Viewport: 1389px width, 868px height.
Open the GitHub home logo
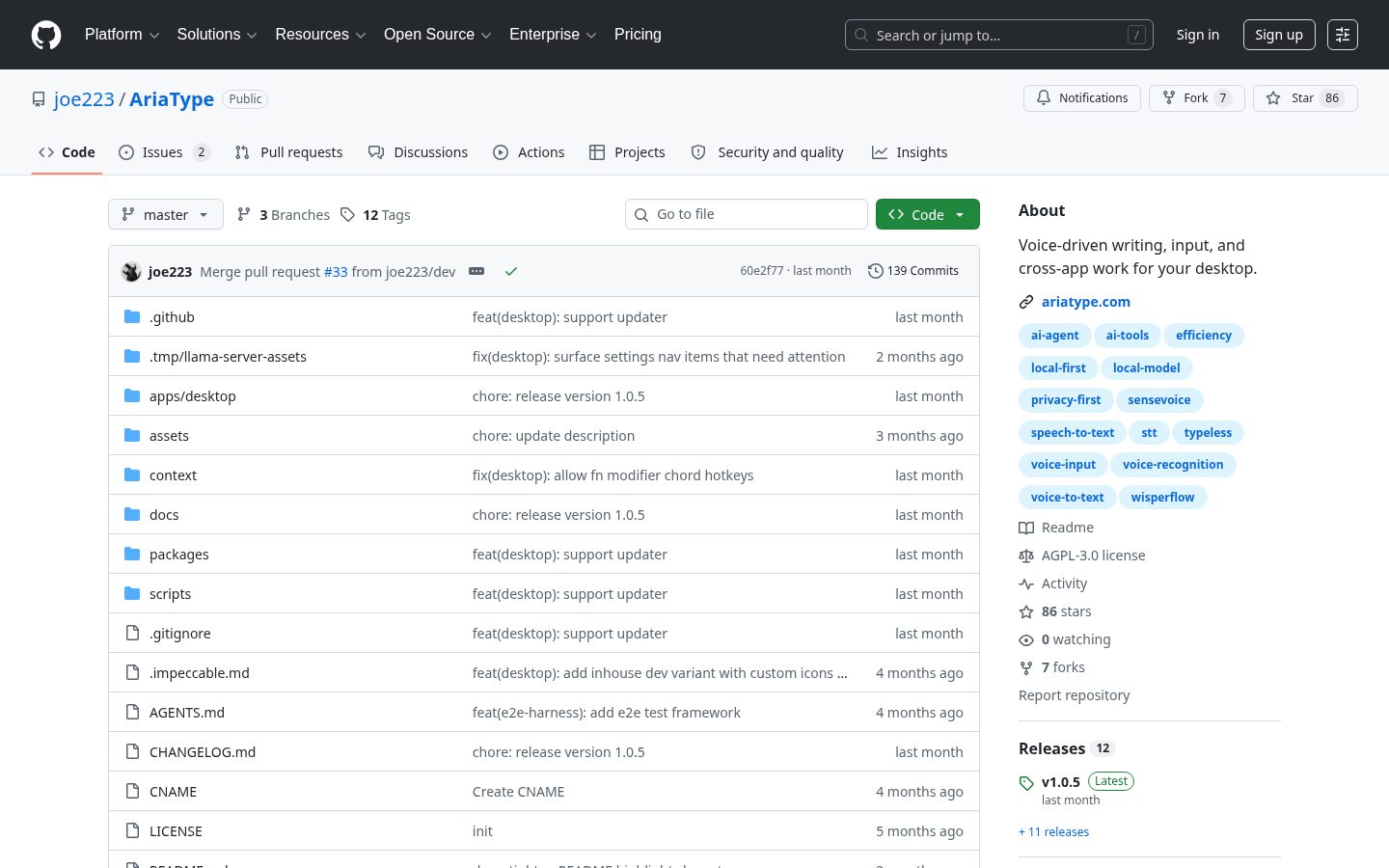click(x=46, y=35)
